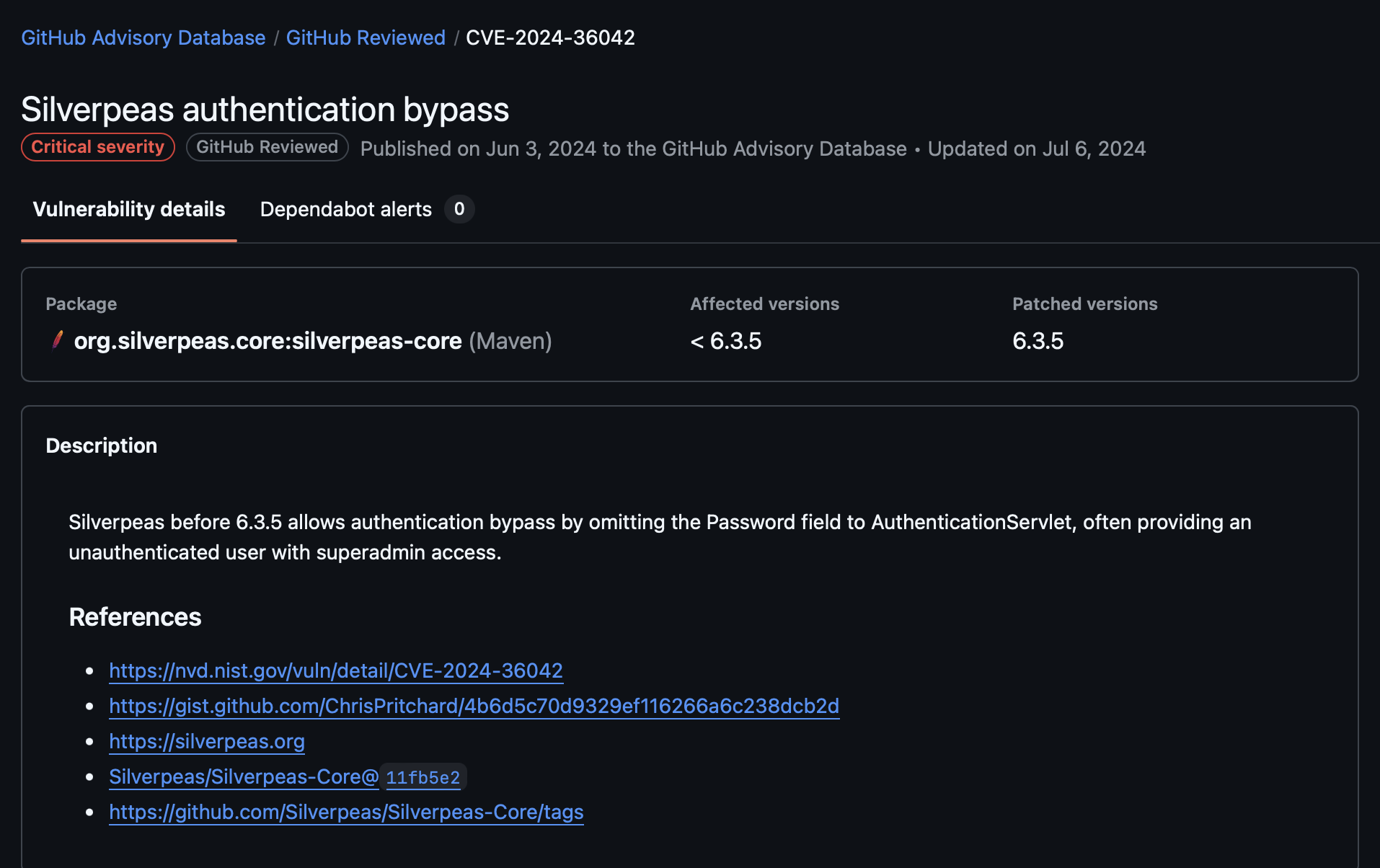Open the GitHub Reviewed breadcrumb link

click(x=366, y=37)
